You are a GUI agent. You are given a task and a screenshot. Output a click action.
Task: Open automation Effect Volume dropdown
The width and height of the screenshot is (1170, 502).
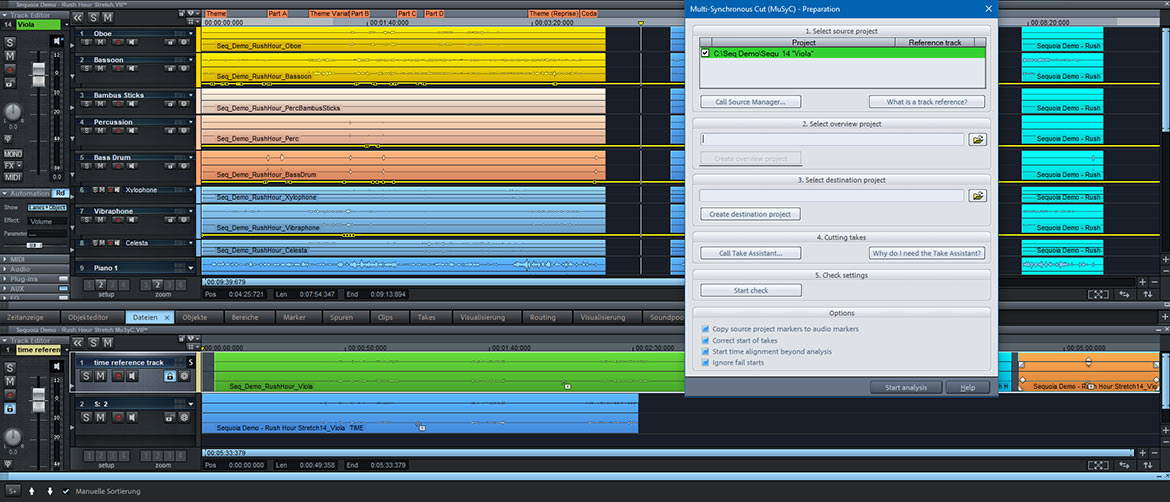pos(47,222)
